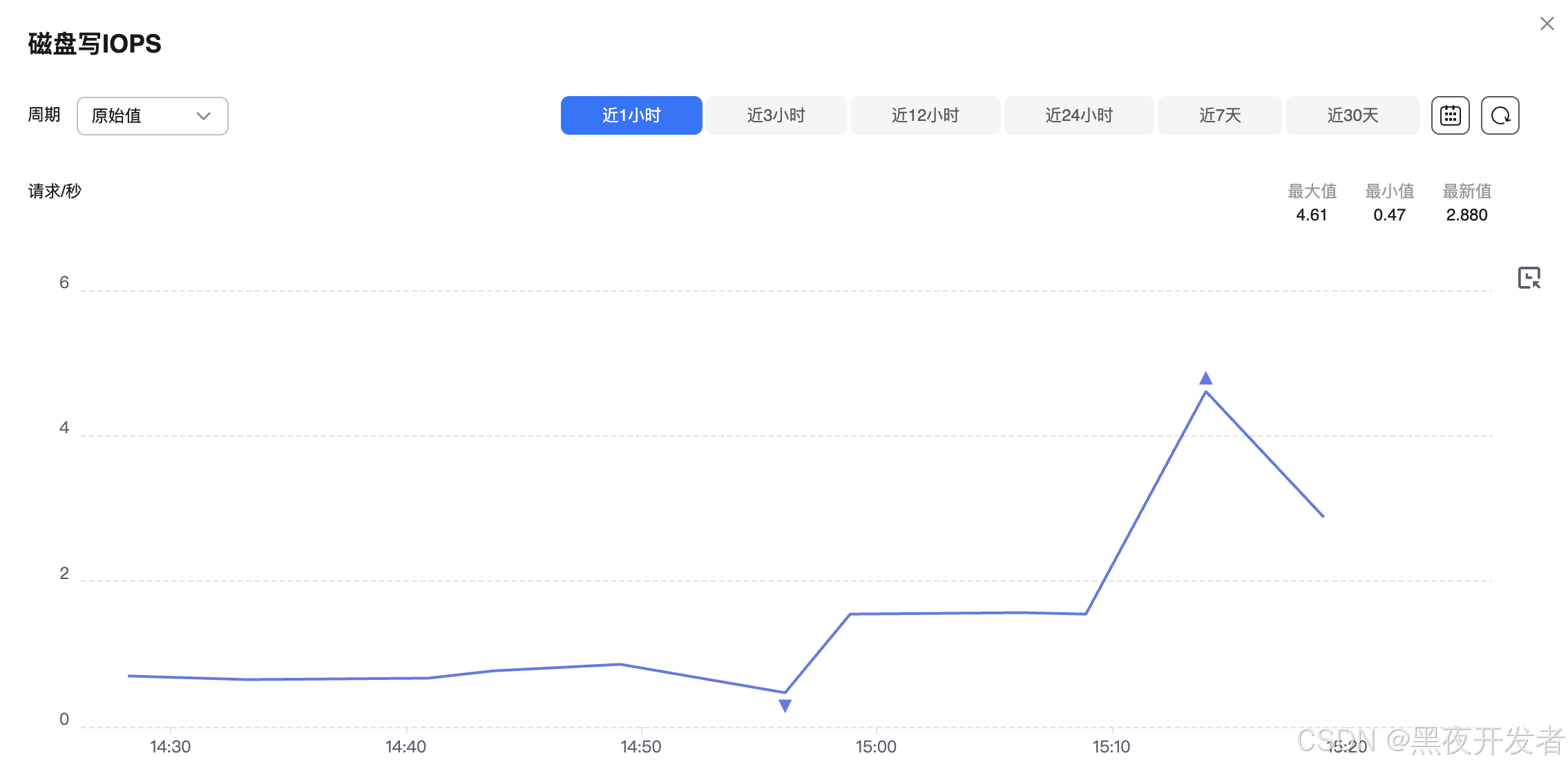Click the 15:00 x-axis label
This screenshot has height=767, width=1568.
[x=876, y=747]
